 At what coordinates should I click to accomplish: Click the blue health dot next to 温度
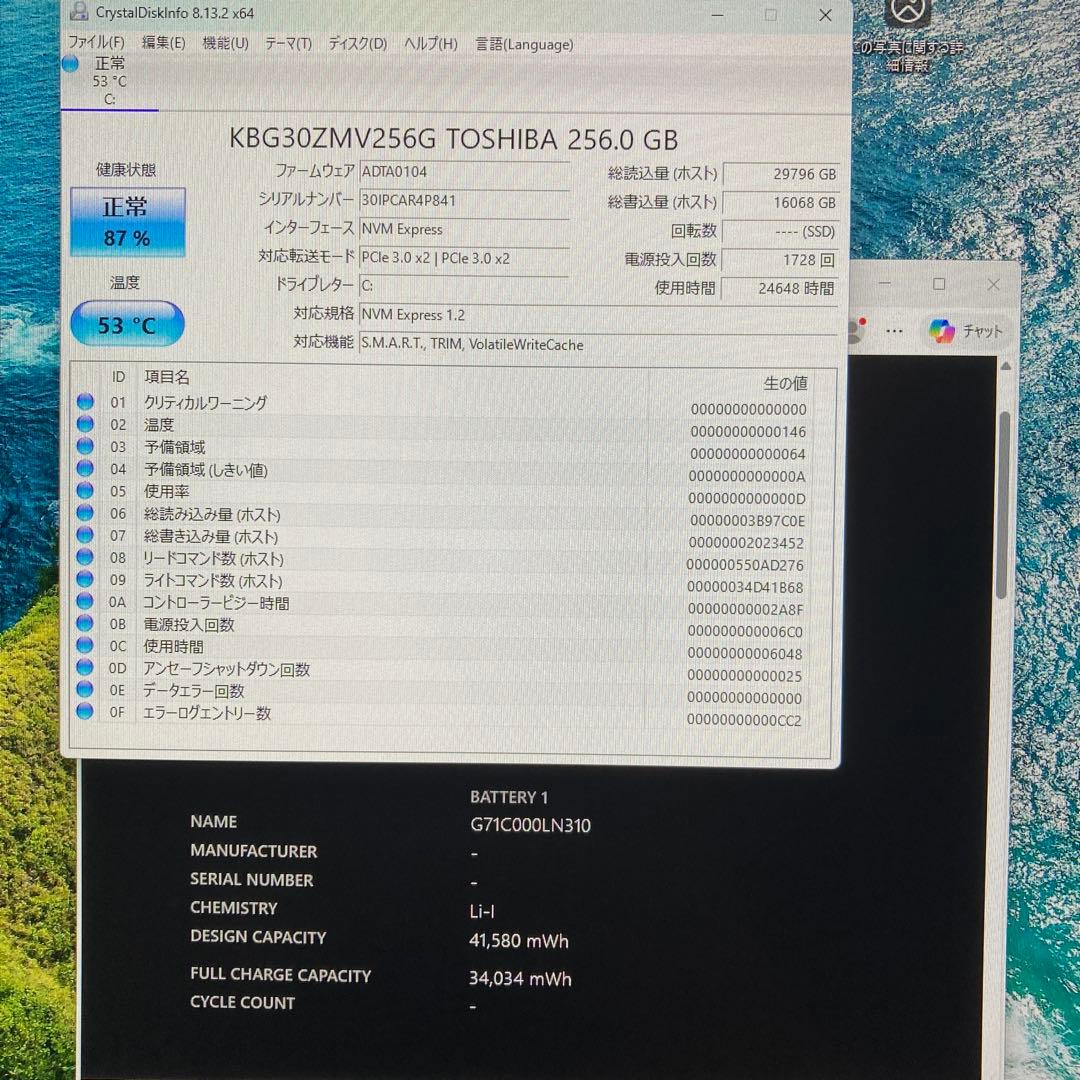85,424
